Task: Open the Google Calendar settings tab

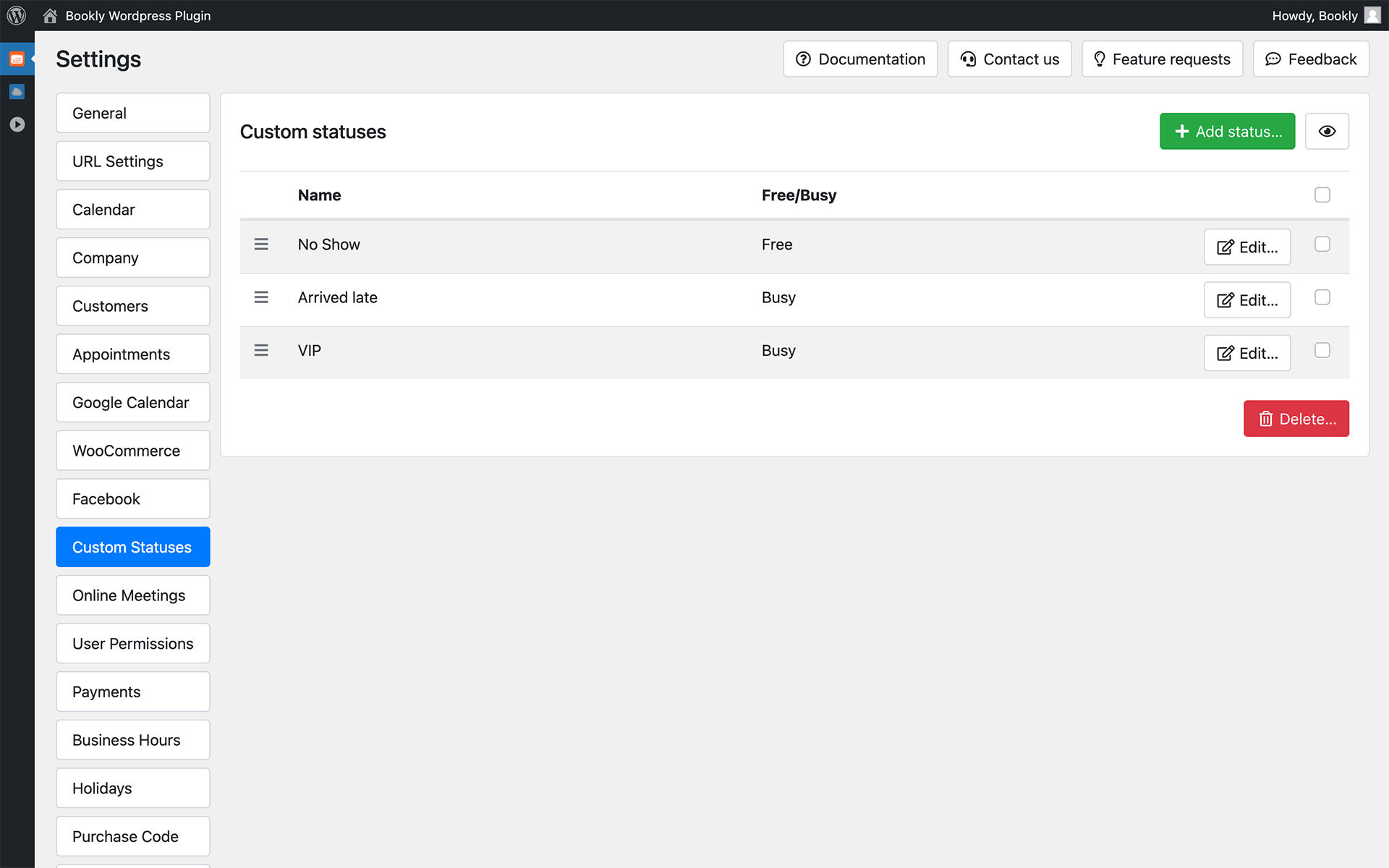Action: coord(133,403)
